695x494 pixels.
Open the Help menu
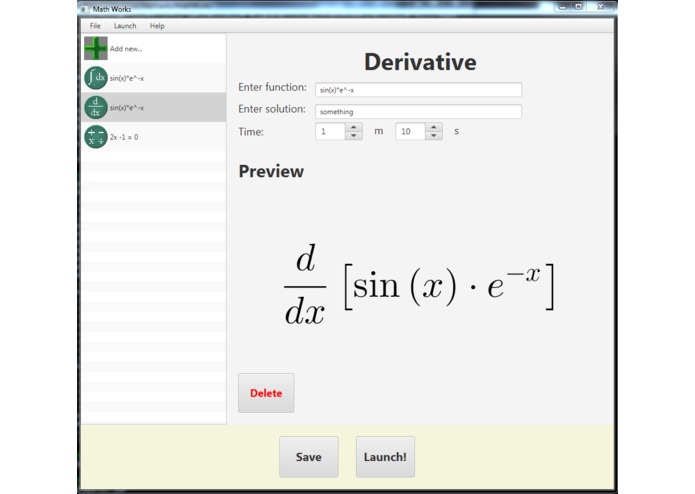point(157,26)
